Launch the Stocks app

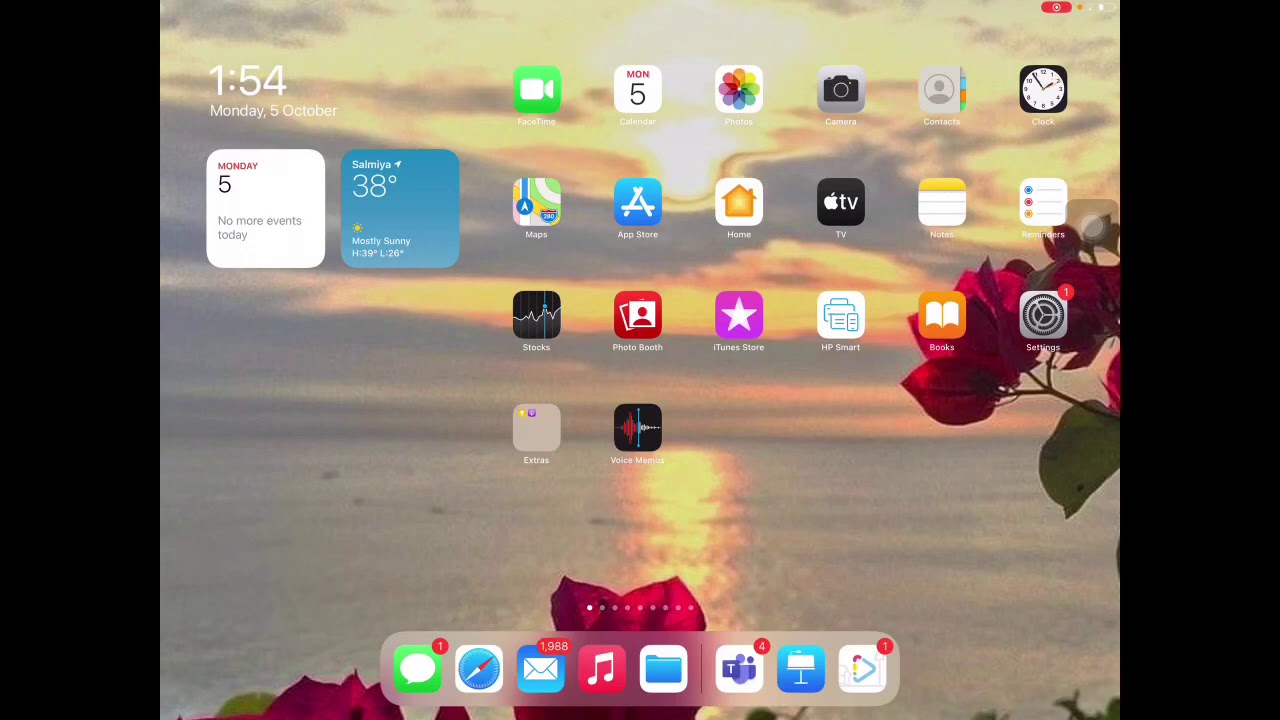[536, 316]
